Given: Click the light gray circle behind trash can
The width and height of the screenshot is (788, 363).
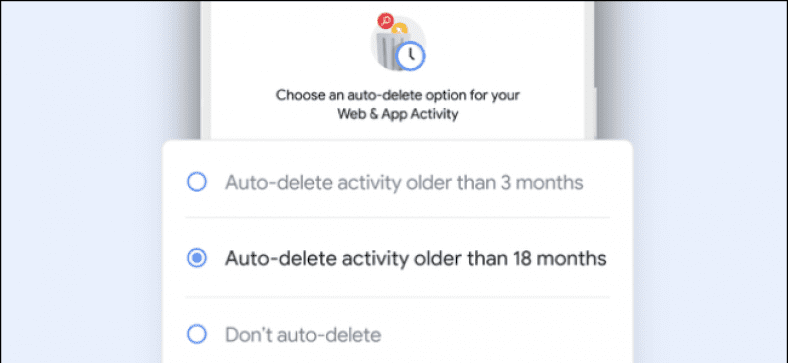Looking at the screenshot, I should click(x=398, y=44).
